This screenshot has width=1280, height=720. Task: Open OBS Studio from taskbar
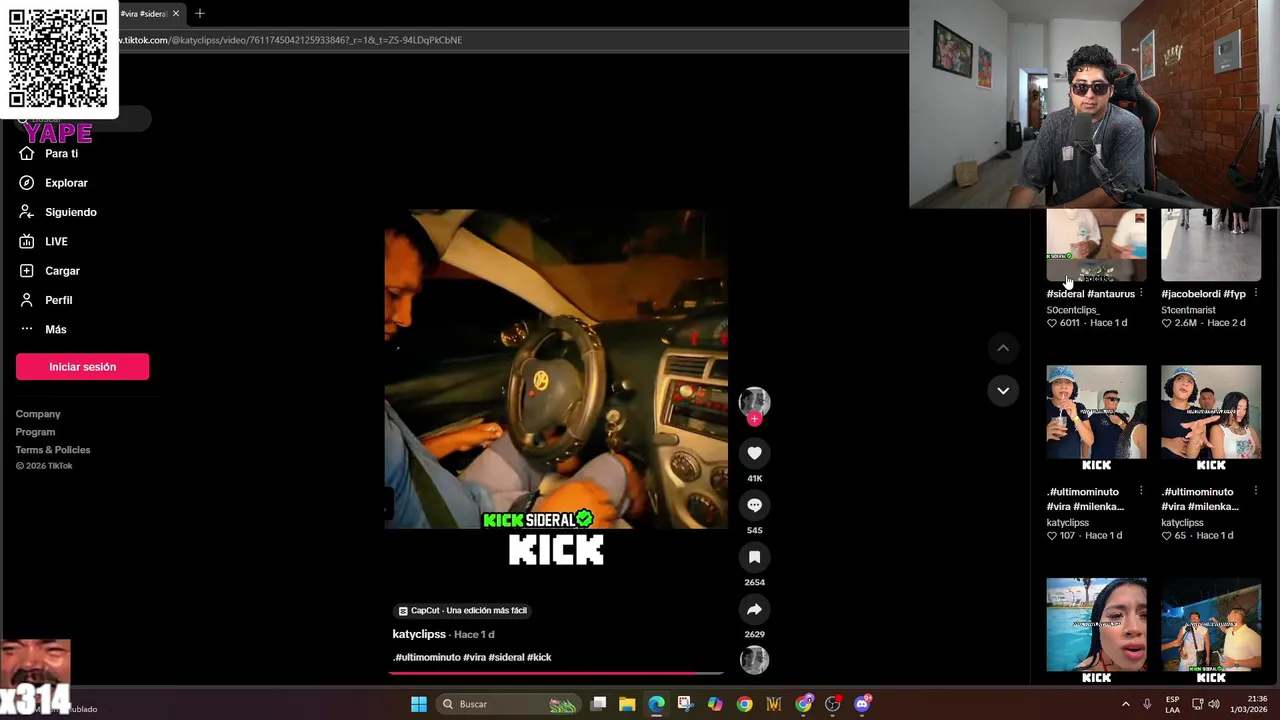(832, 704)
